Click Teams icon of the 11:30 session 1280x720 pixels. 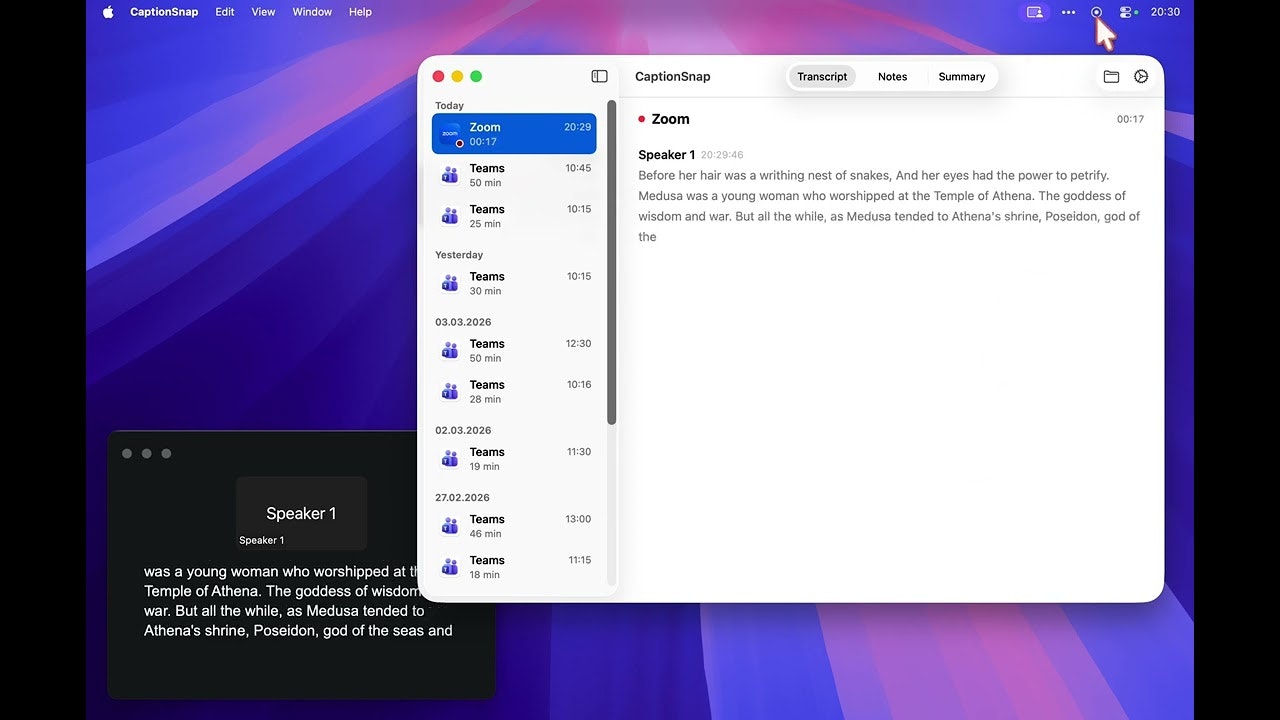tap(450, 458)
